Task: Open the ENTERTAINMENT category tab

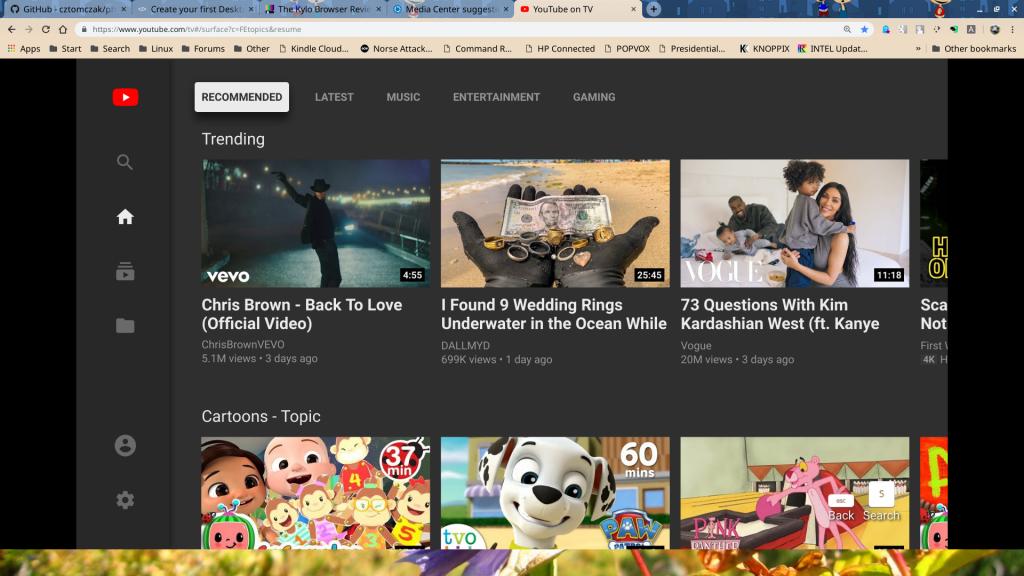Action: click(496, 97)
